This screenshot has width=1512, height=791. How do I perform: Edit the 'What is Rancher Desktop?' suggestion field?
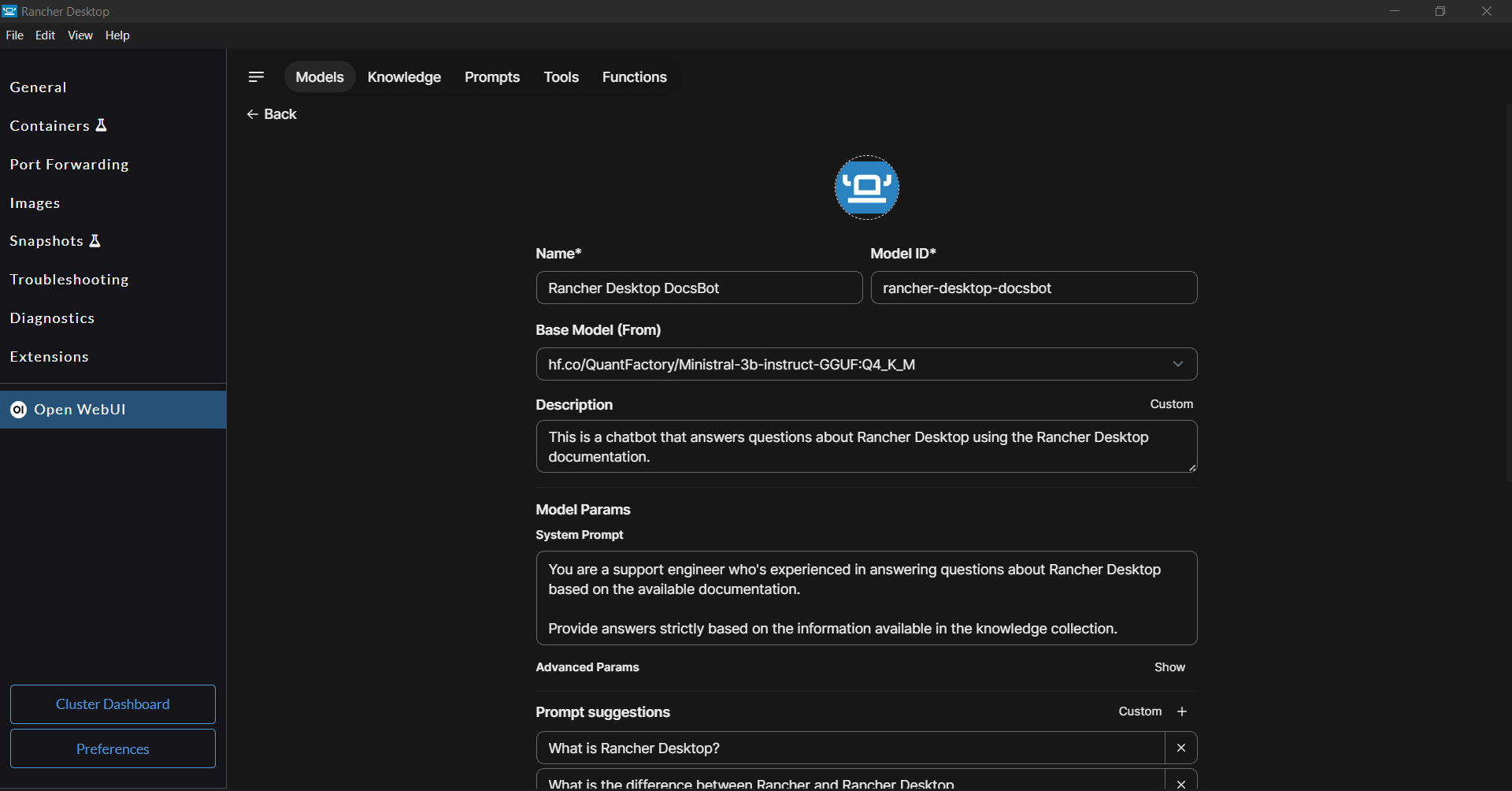click(850, 748)
